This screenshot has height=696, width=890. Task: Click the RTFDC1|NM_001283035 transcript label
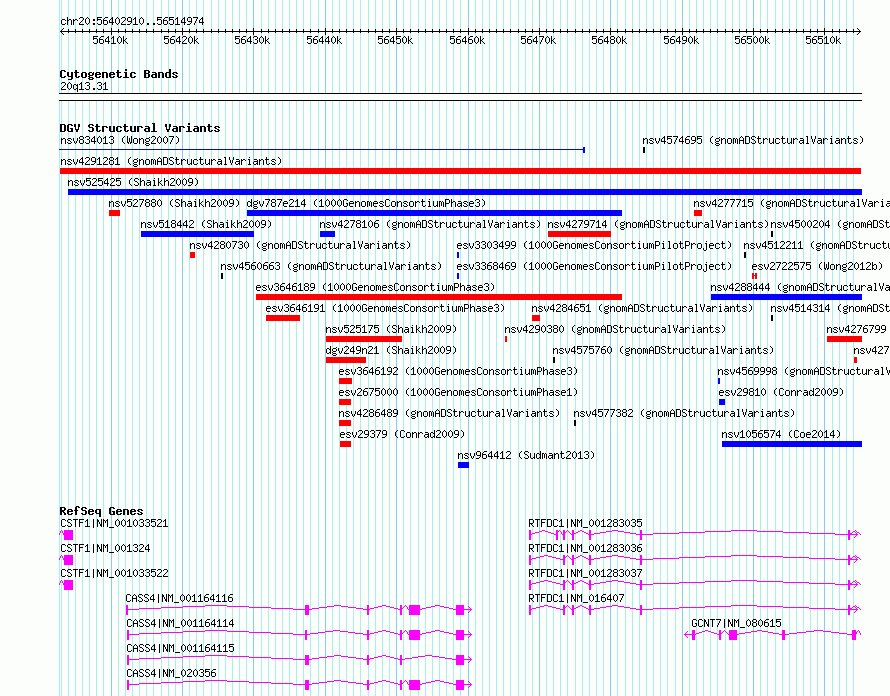click(585, 523)
